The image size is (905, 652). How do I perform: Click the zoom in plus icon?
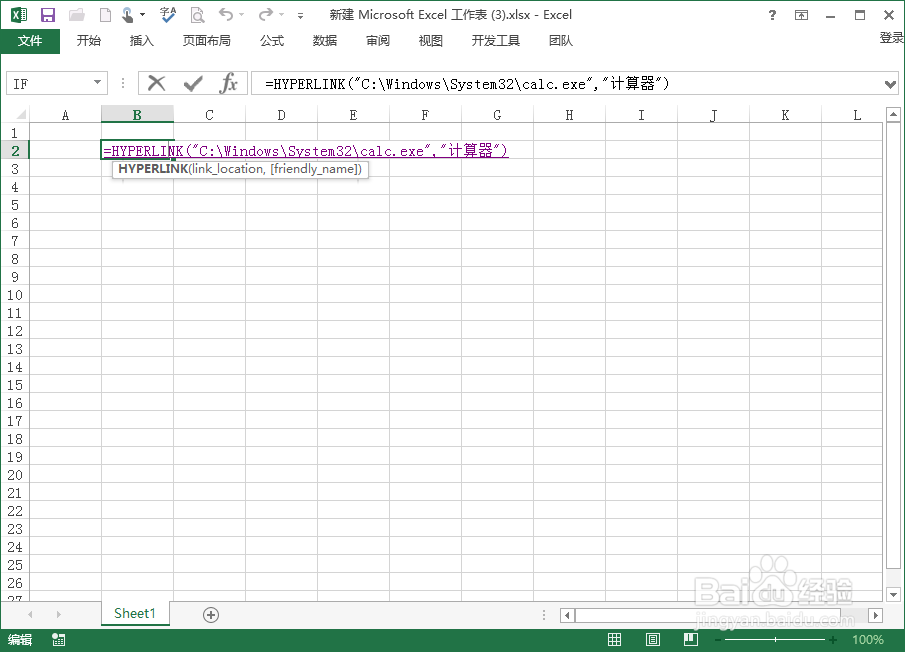tap(833, 640)
